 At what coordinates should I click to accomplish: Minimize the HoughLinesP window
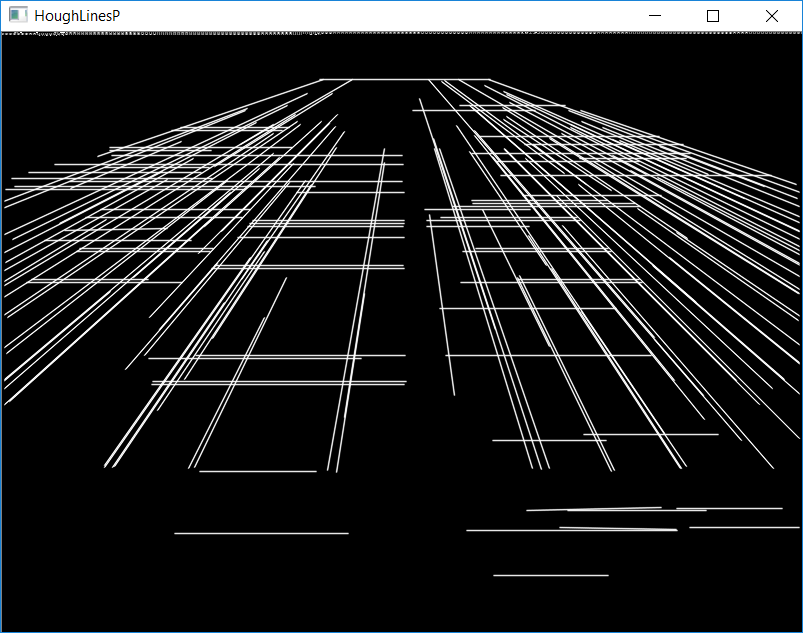pyautogui.click(x=656, y=16)
